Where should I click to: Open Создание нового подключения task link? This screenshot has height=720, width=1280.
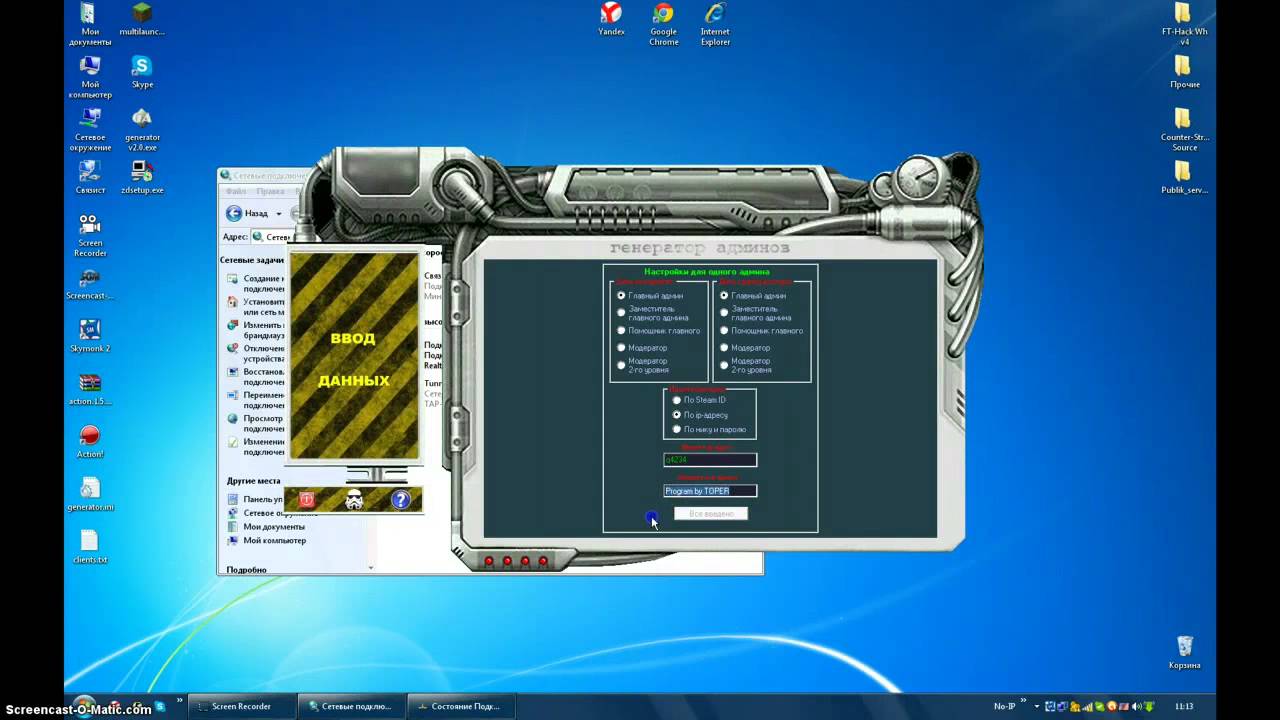point(257,284)
